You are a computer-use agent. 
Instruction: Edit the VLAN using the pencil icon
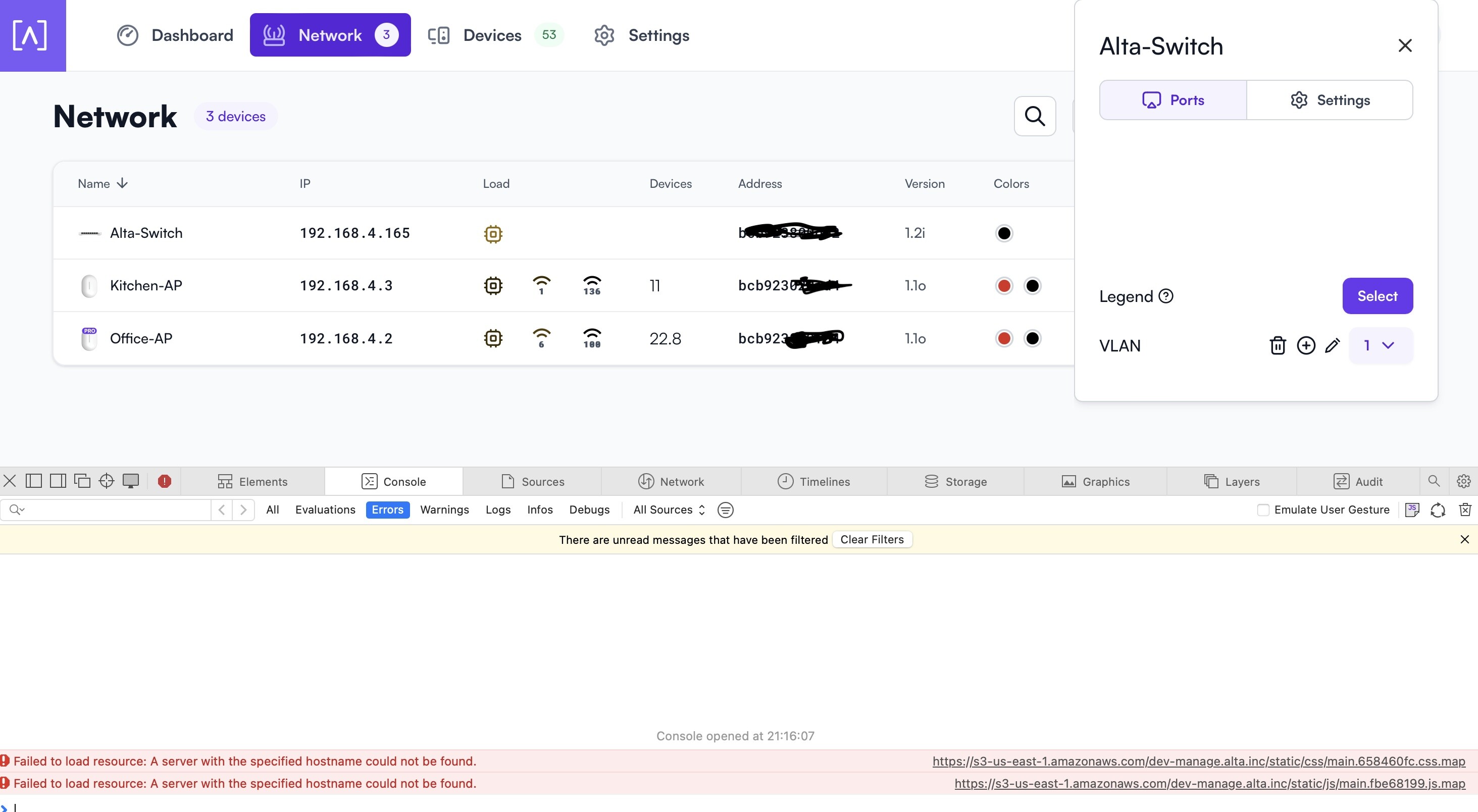(x=1333, y=345)
